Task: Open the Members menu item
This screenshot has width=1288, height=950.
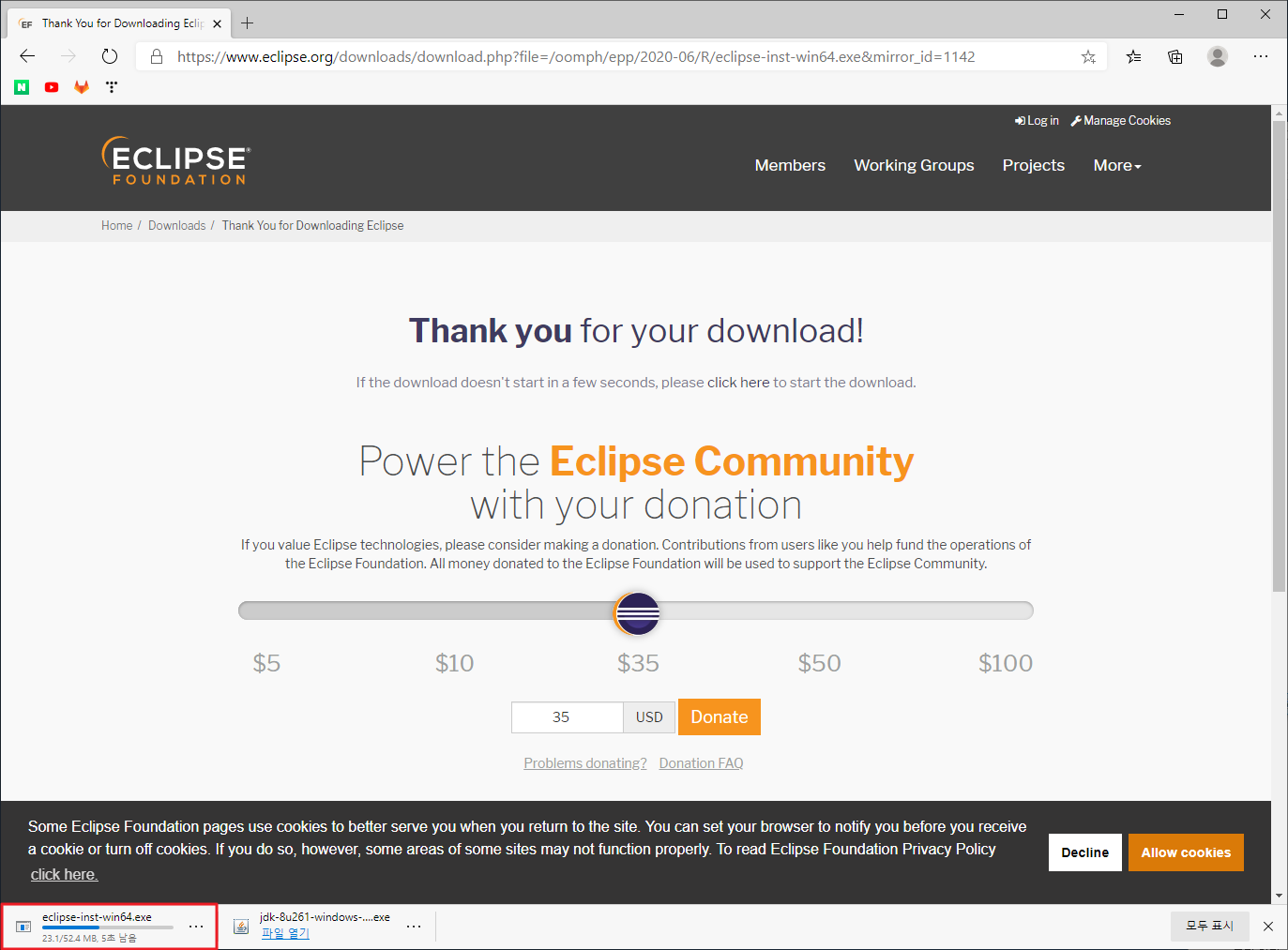Action: coord(790,165)
